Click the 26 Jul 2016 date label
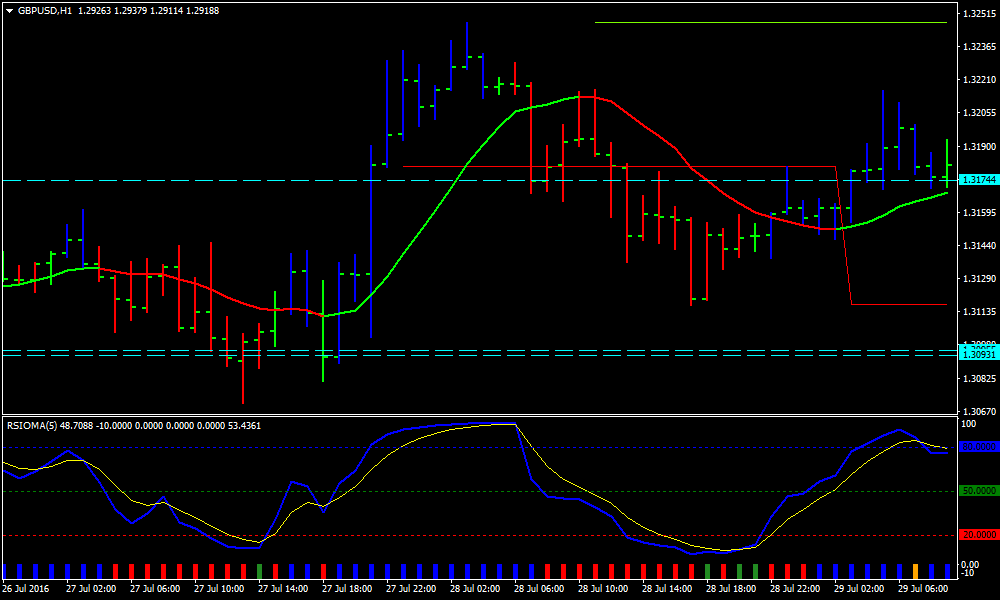 (28, 590)
